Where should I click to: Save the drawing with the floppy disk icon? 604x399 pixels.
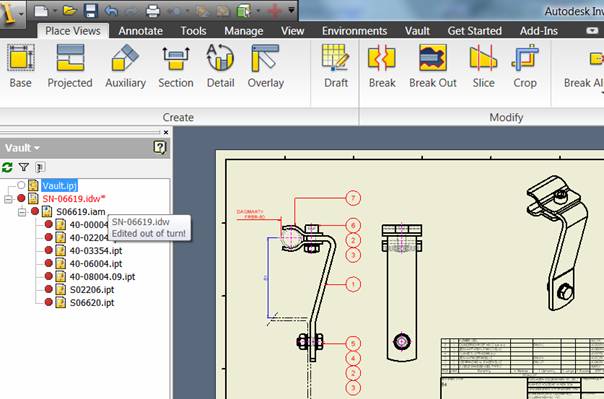point(91,11)
